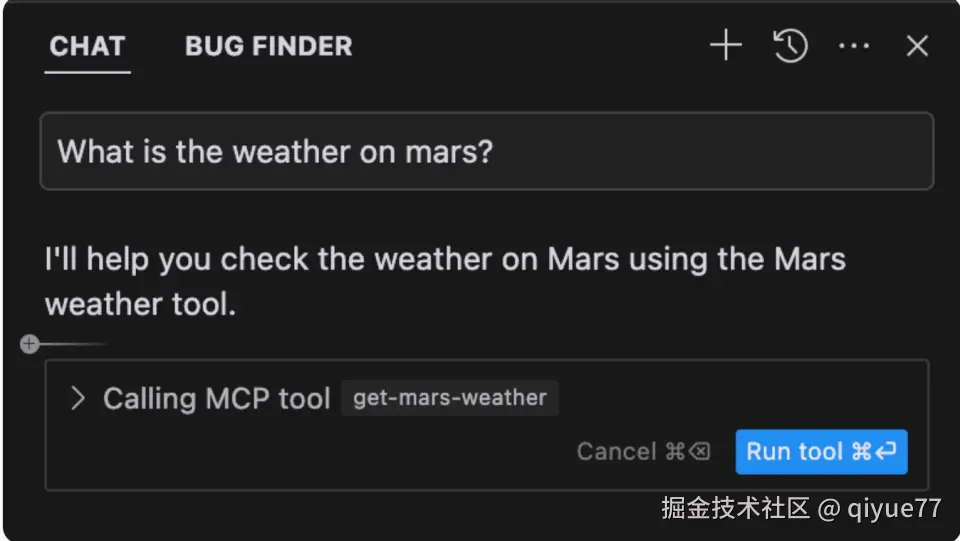This screenshot has height=541, width=960.
Task: Click command symbol next to Cancel
Action: pos(676,452)
